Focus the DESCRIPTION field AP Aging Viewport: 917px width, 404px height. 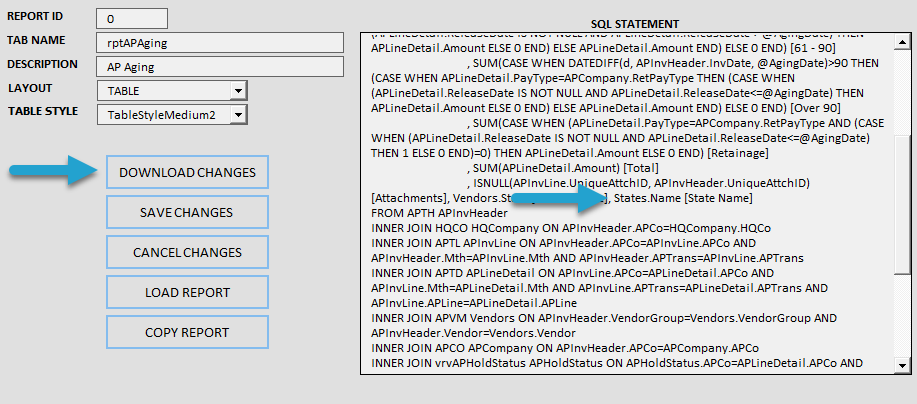[x=220, y=67]
